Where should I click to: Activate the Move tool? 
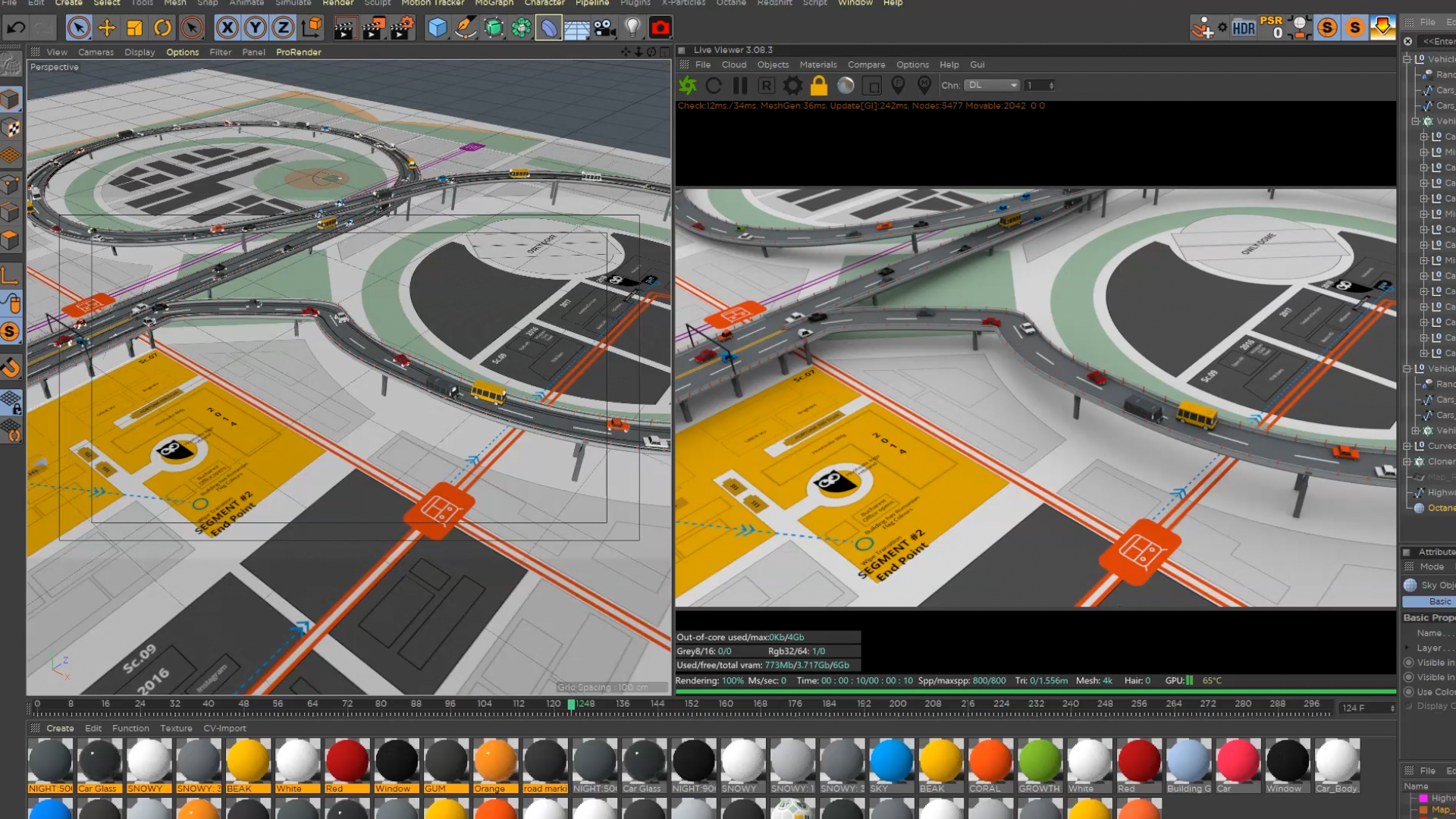tap(107, 28)
